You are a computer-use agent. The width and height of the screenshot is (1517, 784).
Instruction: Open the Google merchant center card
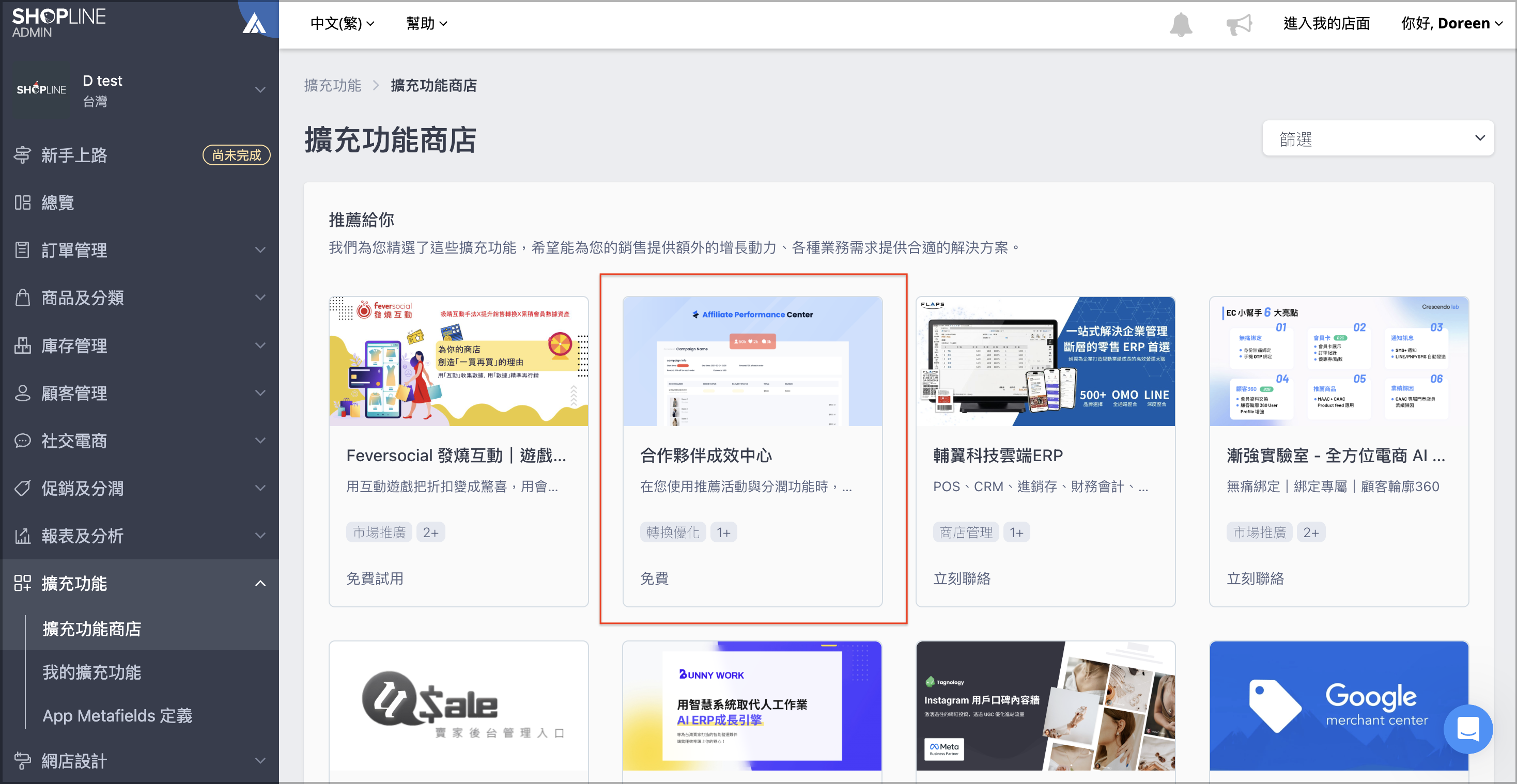tap(1339, 705)
